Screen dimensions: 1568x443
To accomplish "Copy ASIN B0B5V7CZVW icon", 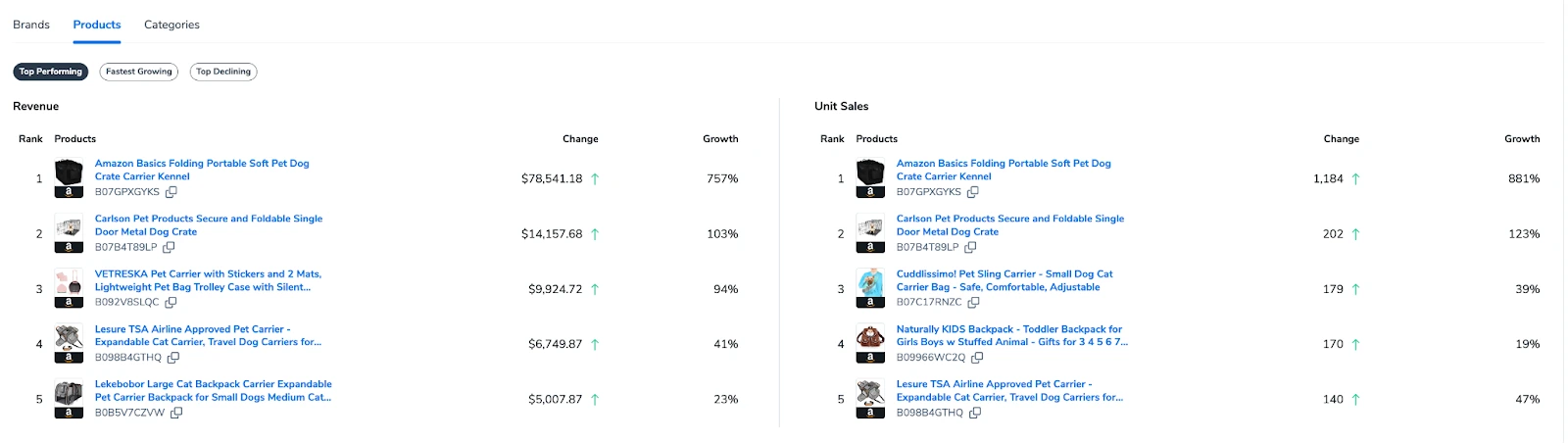I will pos(176,414).
